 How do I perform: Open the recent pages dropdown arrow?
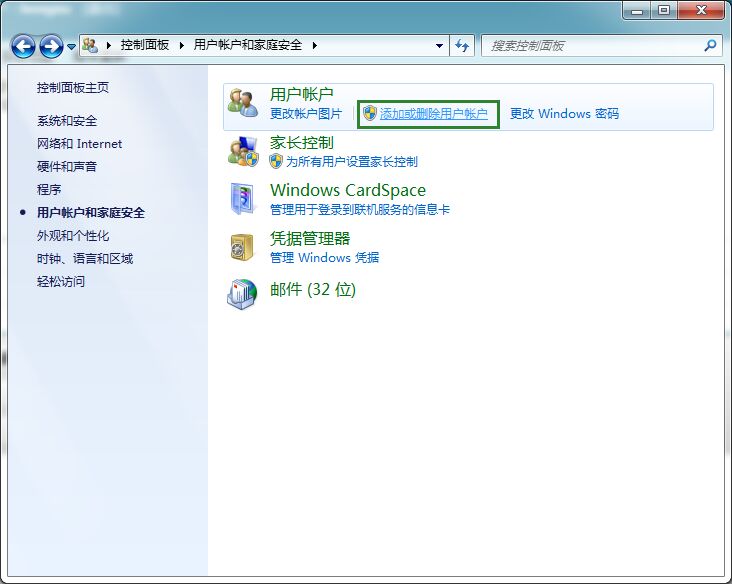click(71, 47)
